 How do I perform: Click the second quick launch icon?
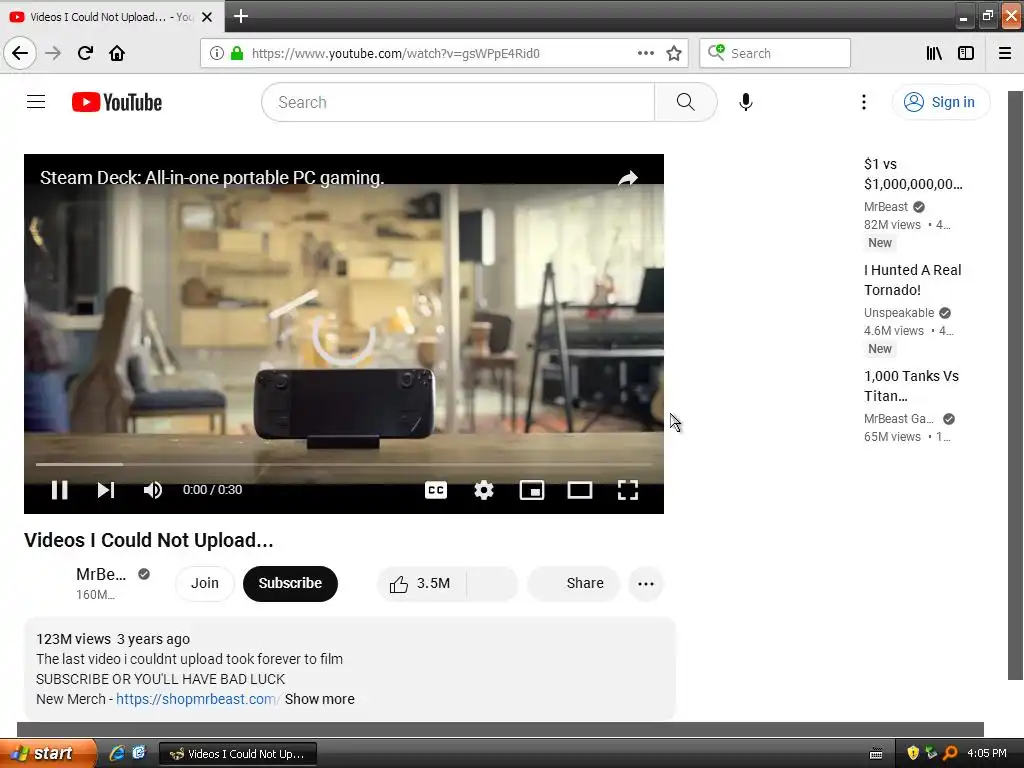(x=138, y=753)
